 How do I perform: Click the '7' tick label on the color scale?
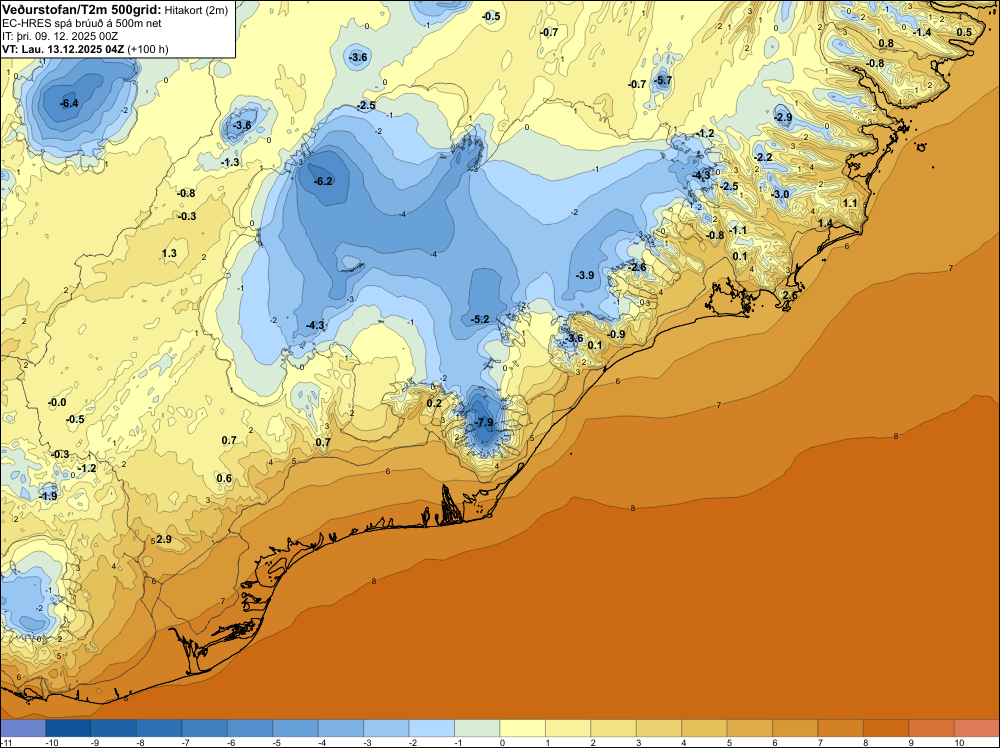point(818,742)
